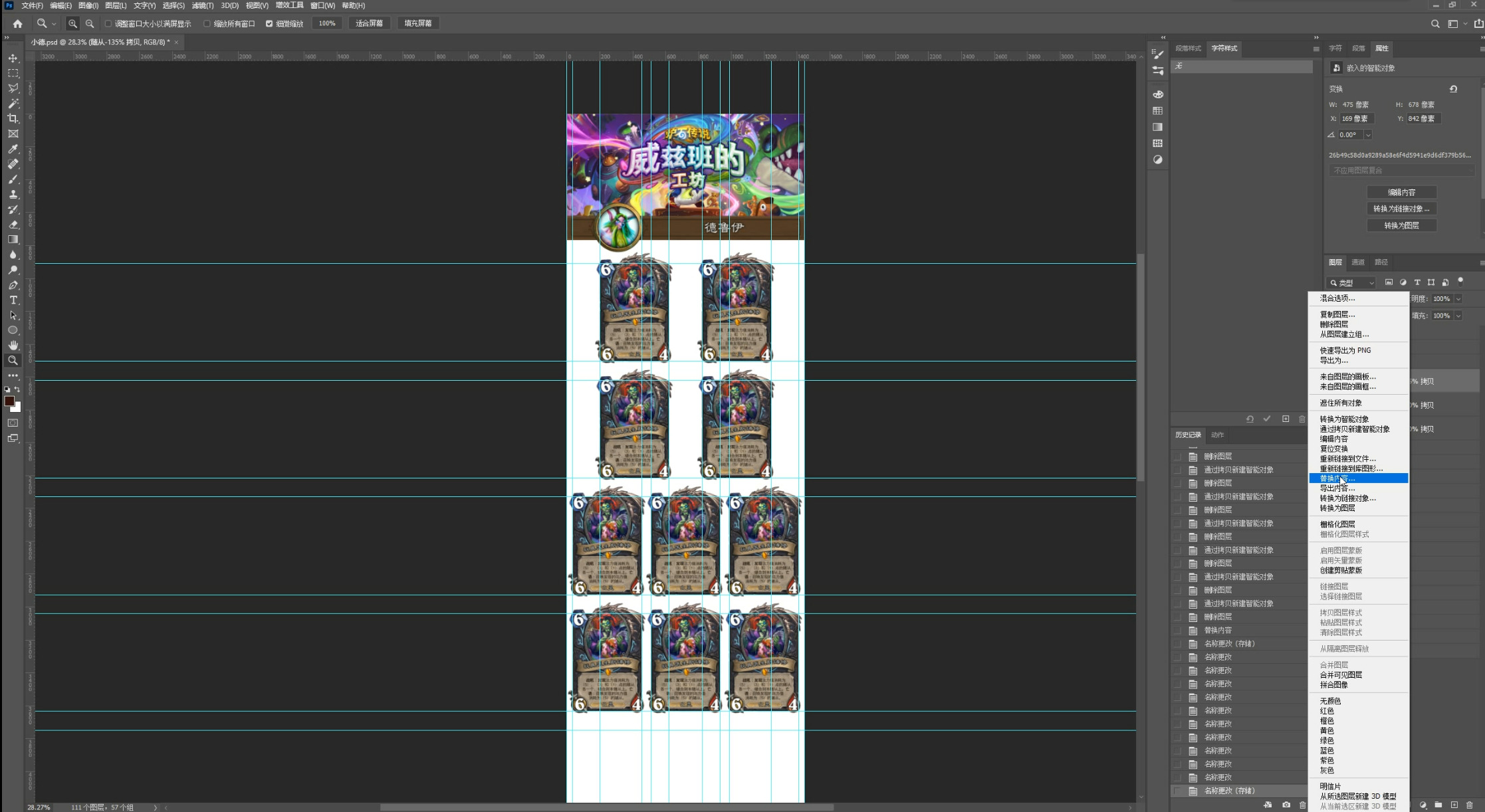Click the foreground color swatch
Viewport: 1485px width, 812px height.
(x=9, y=401)
